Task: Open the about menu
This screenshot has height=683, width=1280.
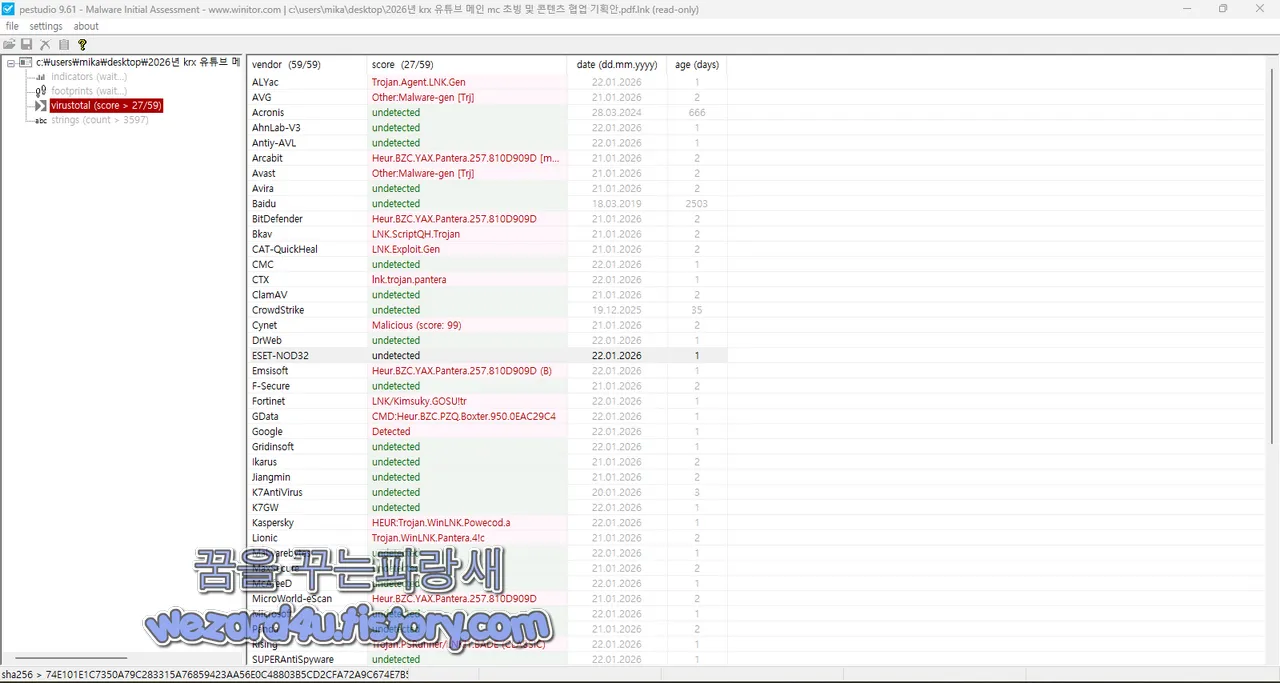Action: [x=86, y=26]
